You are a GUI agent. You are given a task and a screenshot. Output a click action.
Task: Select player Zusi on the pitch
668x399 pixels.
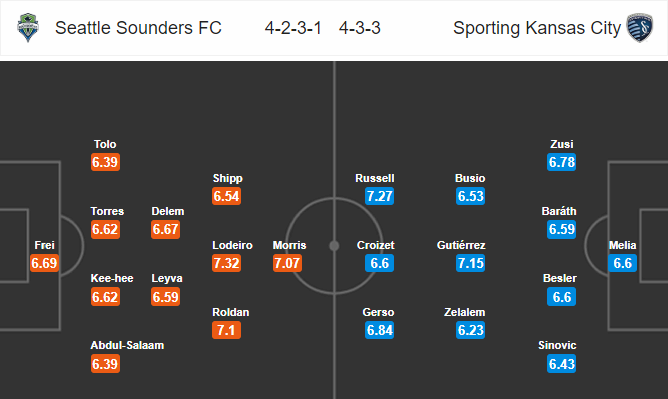561,144
